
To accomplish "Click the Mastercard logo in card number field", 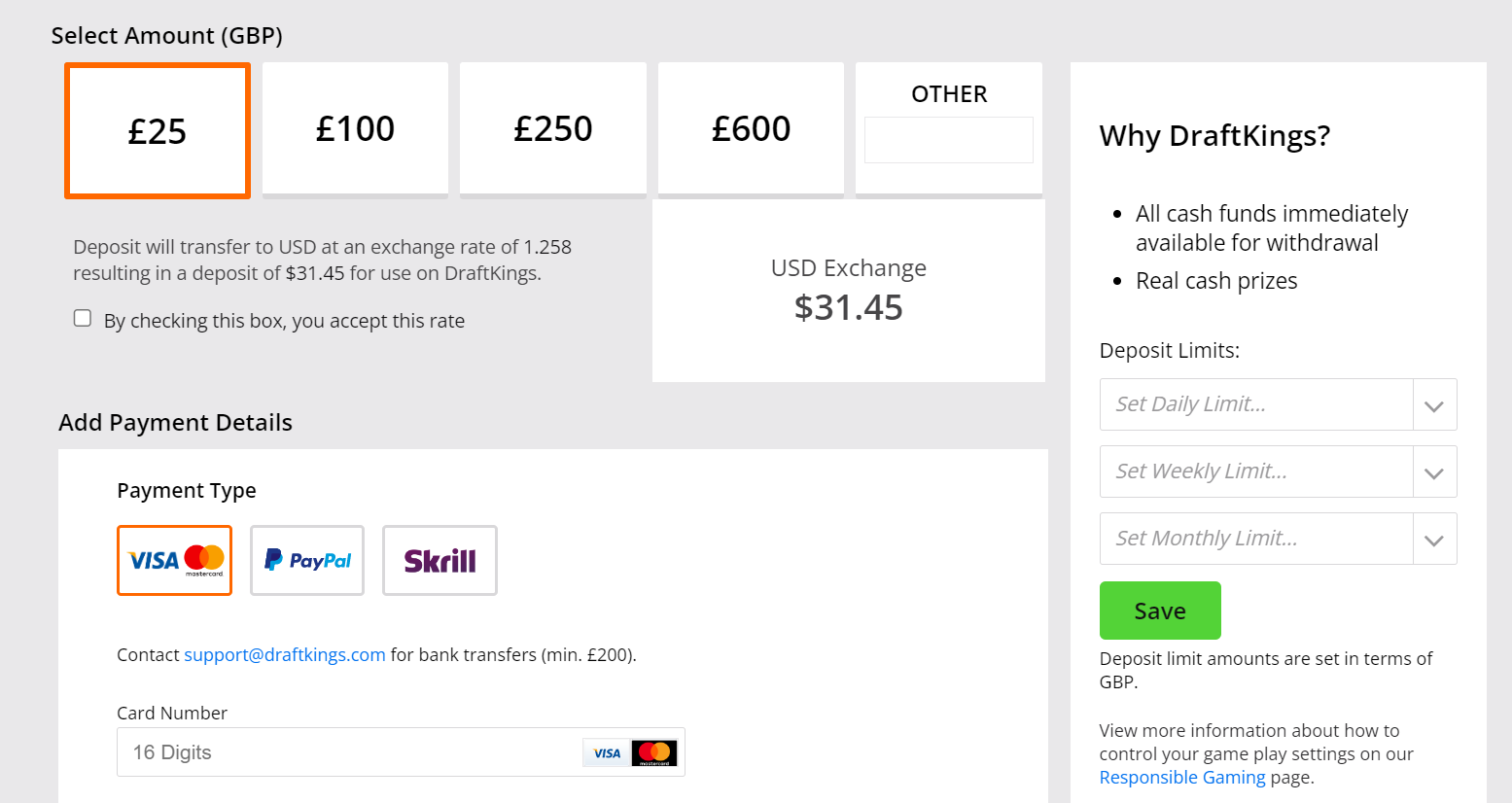I will click(654, 752).
